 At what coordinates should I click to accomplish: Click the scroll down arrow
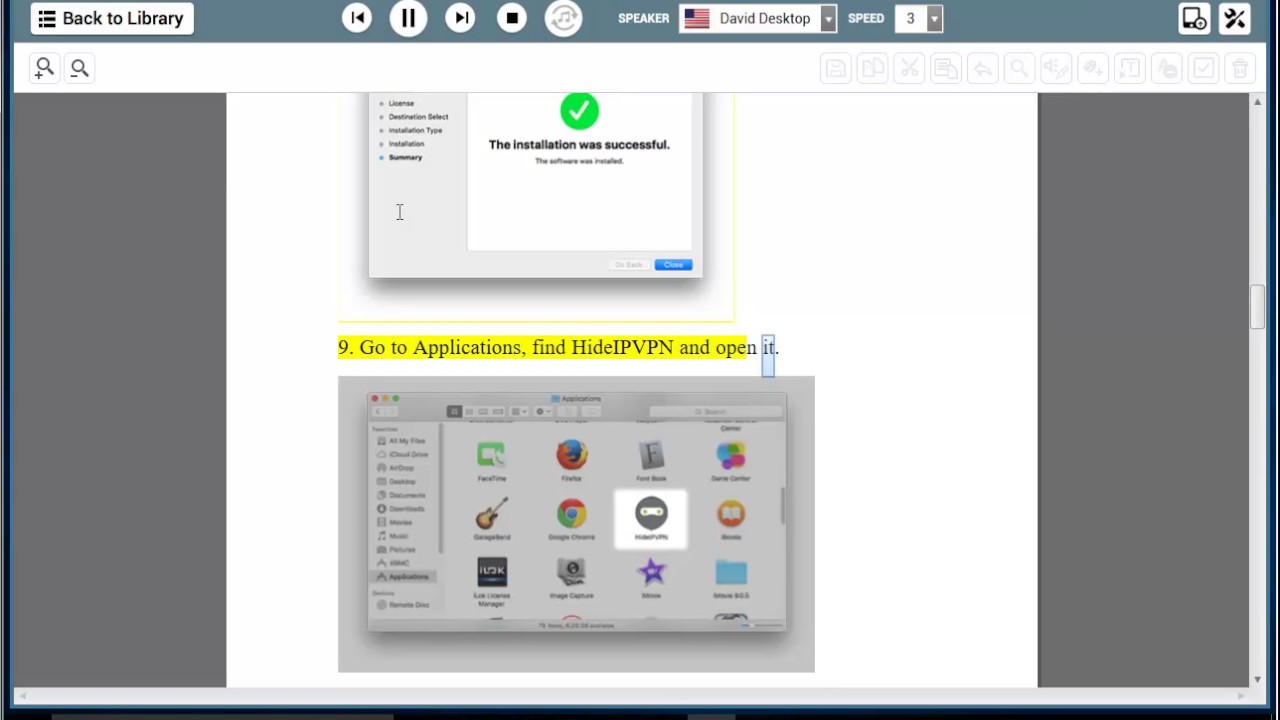1257,679
